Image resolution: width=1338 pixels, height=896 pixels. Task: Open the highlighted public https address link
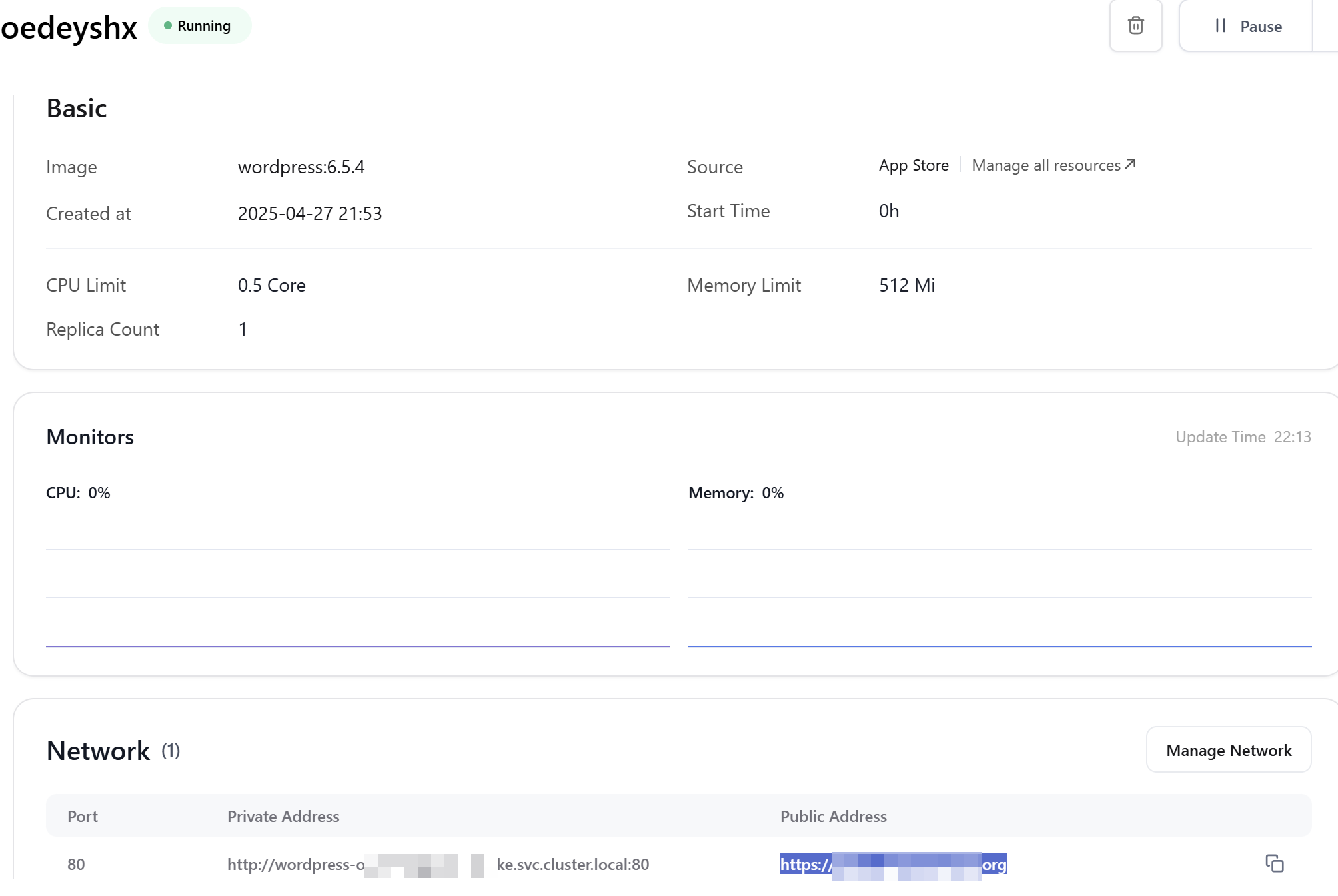tap(893, 865)
